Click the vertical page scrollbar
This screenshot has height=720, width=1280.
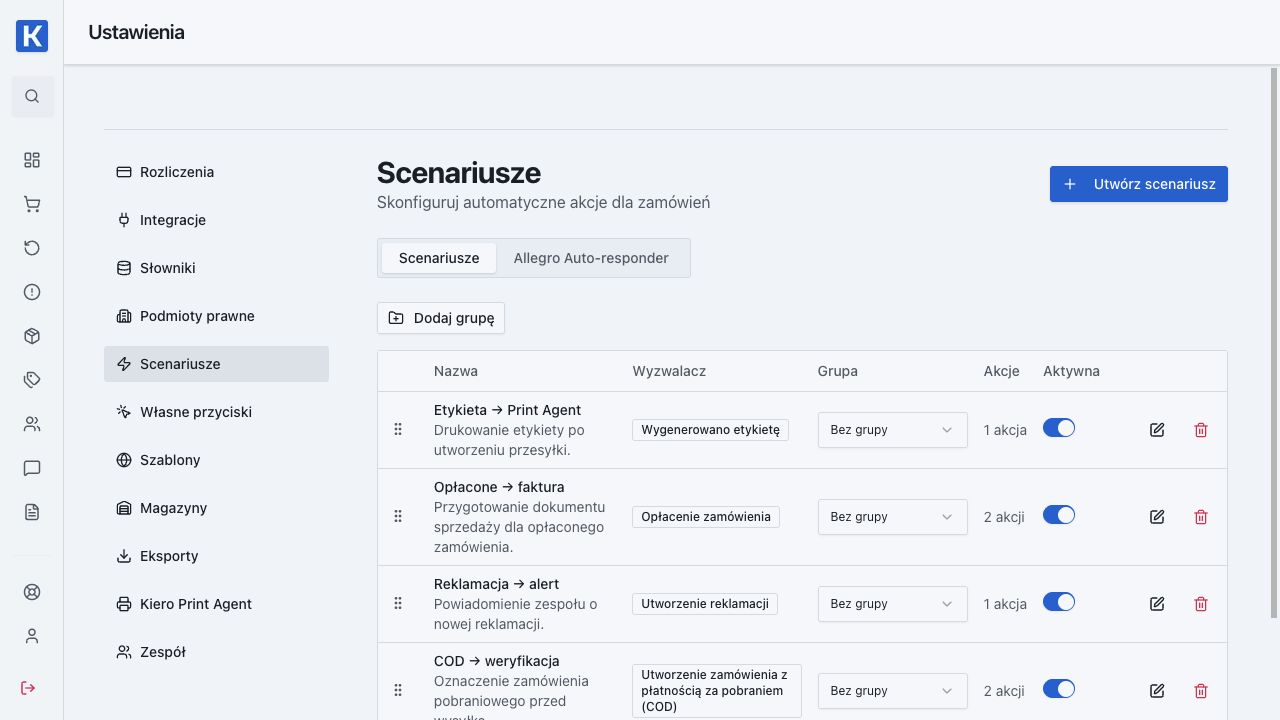point(1274,343)
